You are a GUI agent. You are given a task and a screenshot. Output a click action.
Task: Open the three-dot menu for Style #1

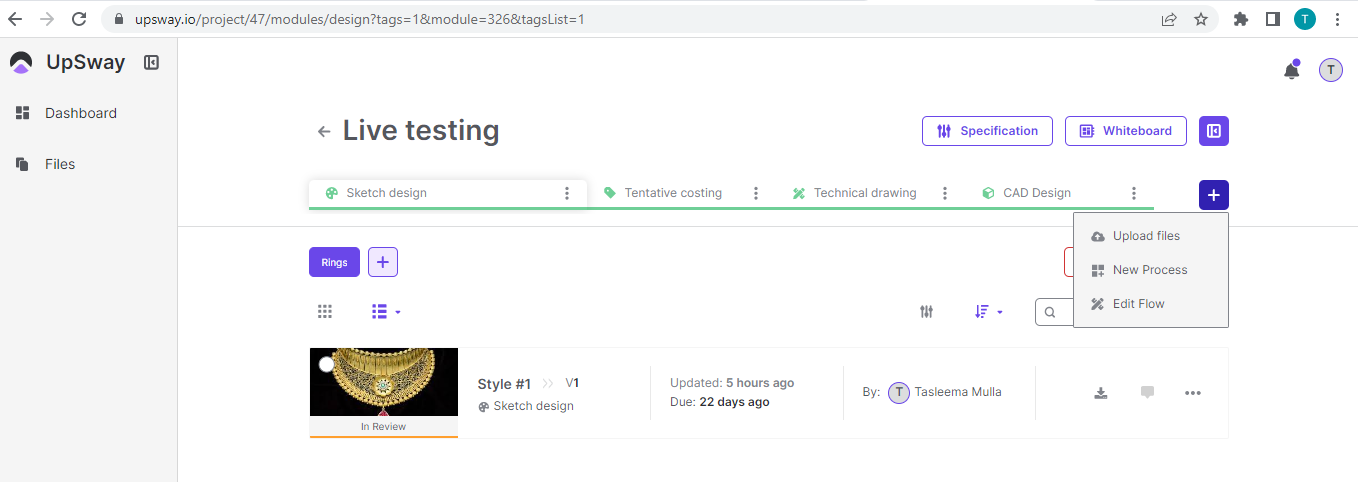pos(1192,393)
